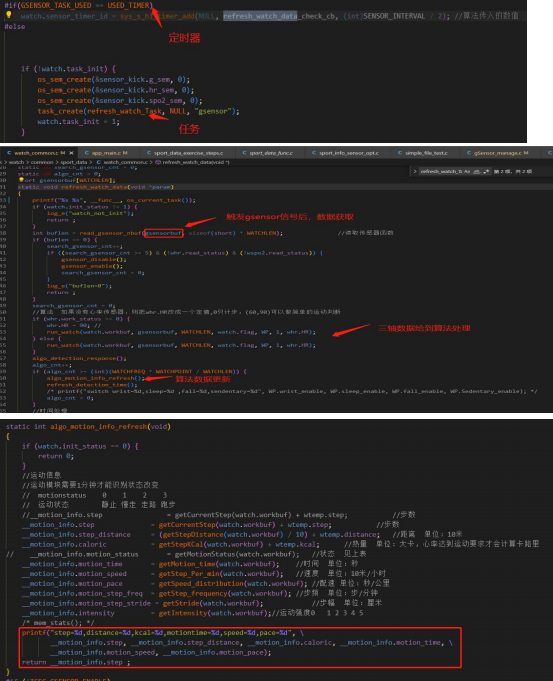This screenshot has height=681, width=553.
Task: Click the 'if (!watch.task_init) {' line
Action: [x=68, y=69]
